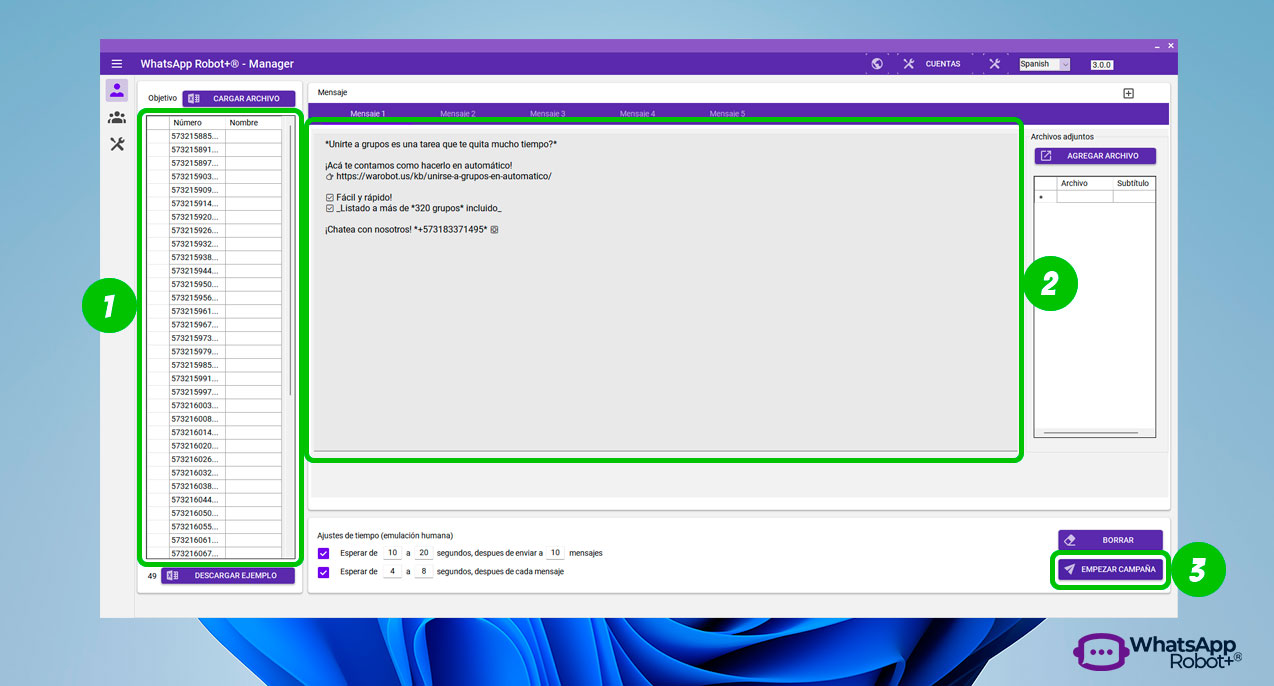This screenshot has height=686, width=1274.
Task: Click the attachments horizontal scrollbar
Action: 1091,433
